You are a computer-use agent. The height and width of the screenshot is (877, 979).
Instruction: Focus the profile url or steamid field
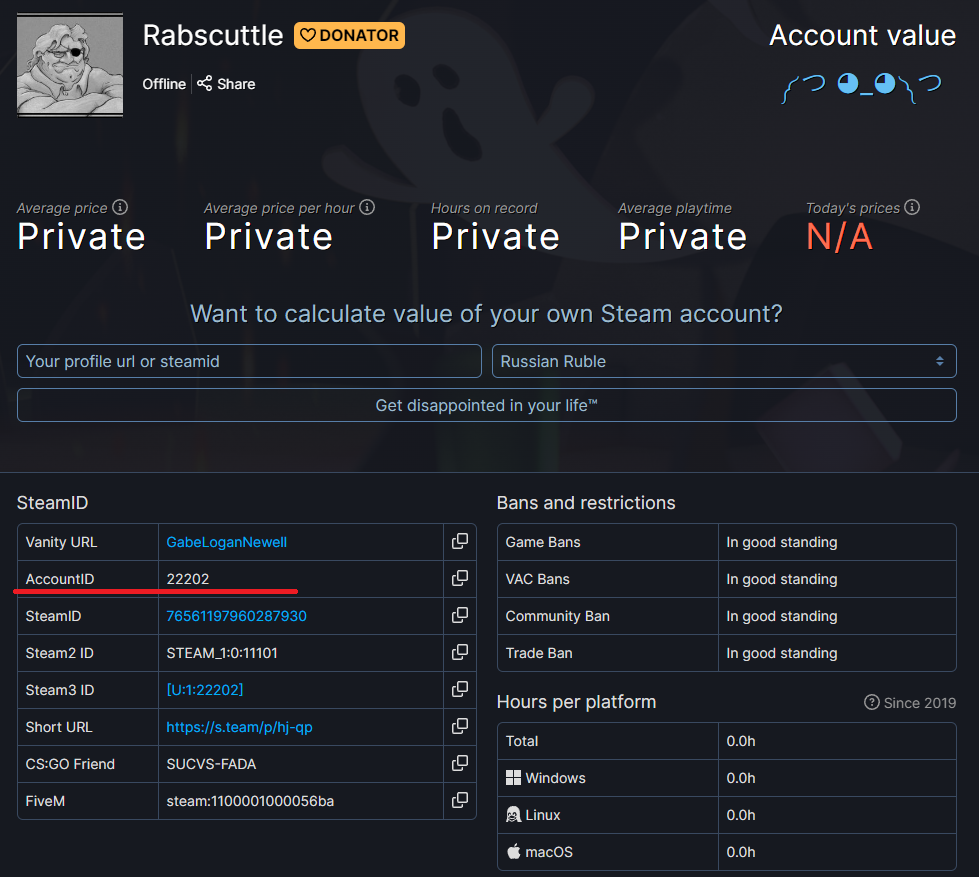(x=249, y=361)
